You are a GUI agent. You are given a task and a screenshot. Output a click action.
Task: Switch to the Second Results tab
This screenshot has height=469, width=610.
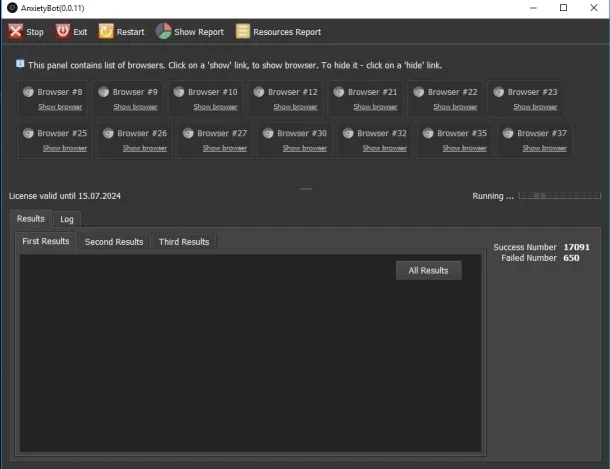coord(114,242)
